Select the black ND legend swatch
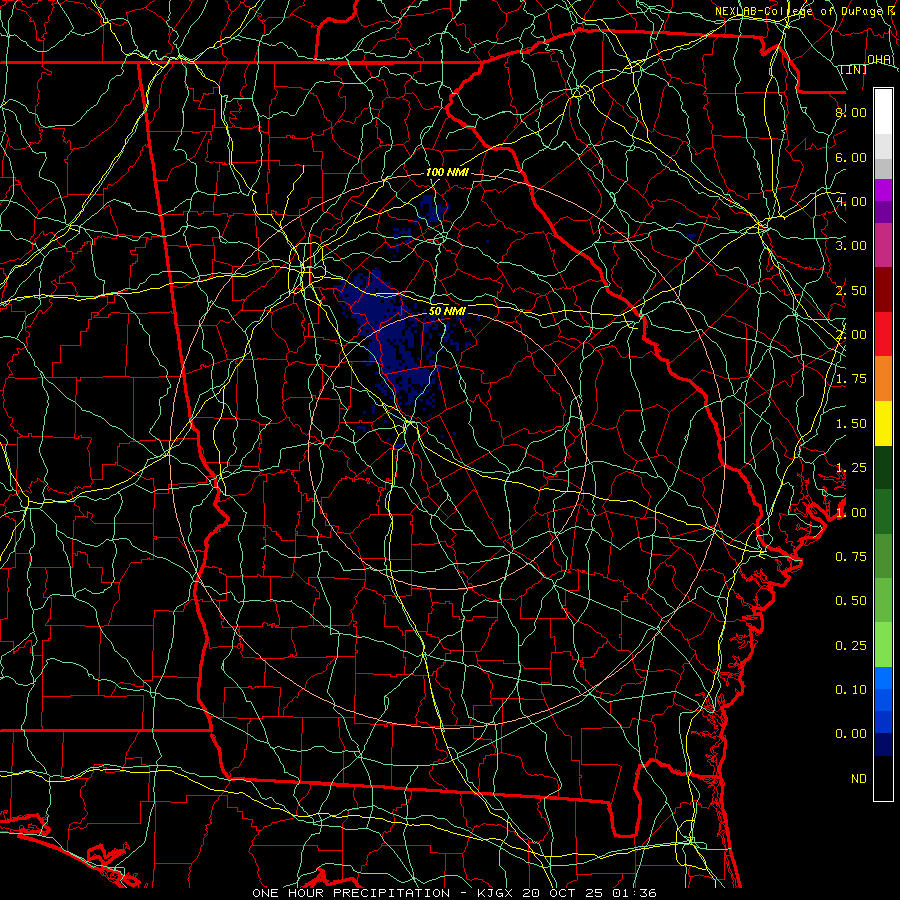The height and width of the screenshot is (900, 900). (883, 778)
